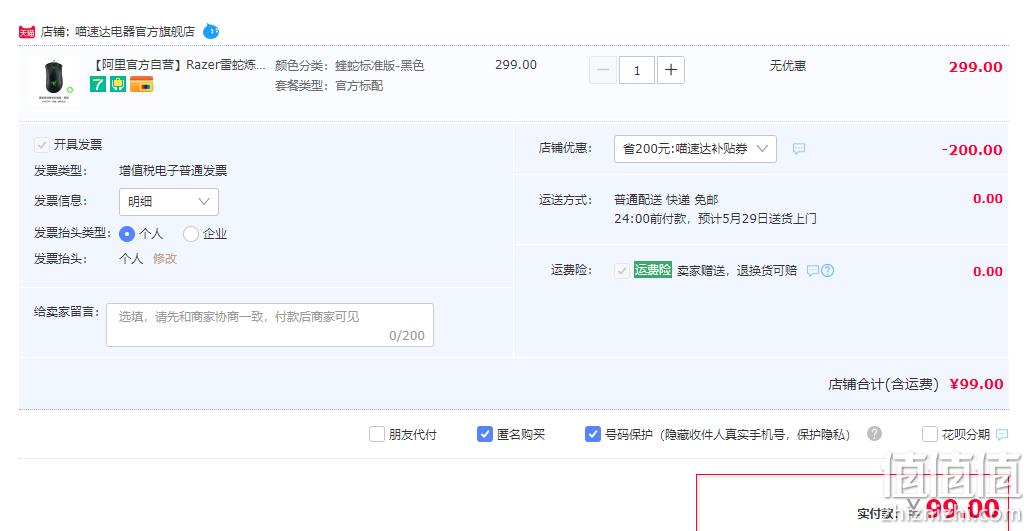Click the 增值税电子普通发票 invoice type text
This screenshot has height=531, width=1031.
(x=173, y=171)
